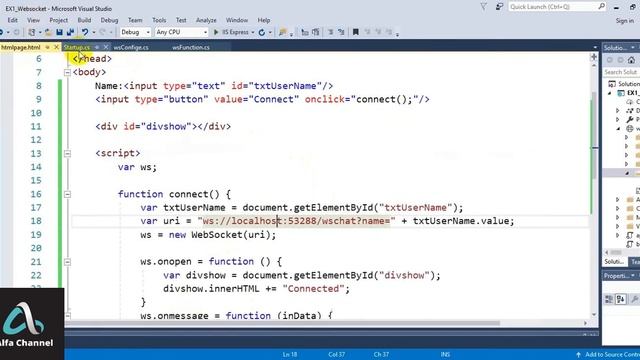
Task: Open the Solution Explorer window options dropdown
Action: [633, 48]
